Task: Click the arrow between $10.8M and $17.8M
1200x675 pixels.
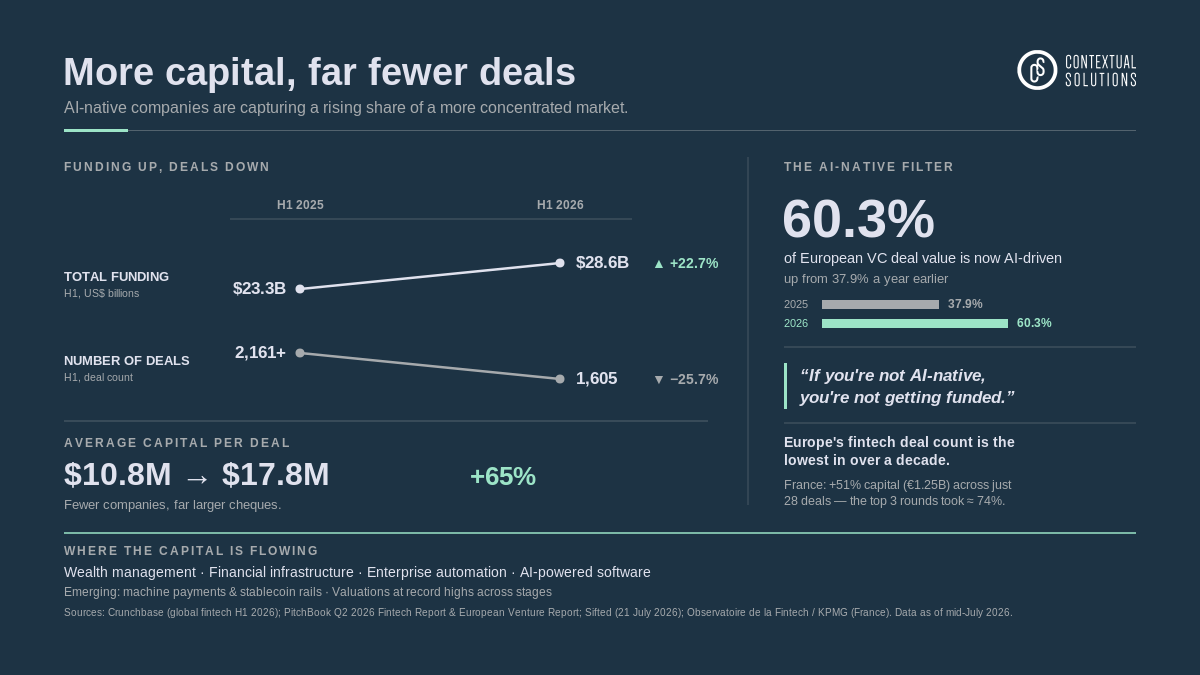Action: (x=197, y=476)
